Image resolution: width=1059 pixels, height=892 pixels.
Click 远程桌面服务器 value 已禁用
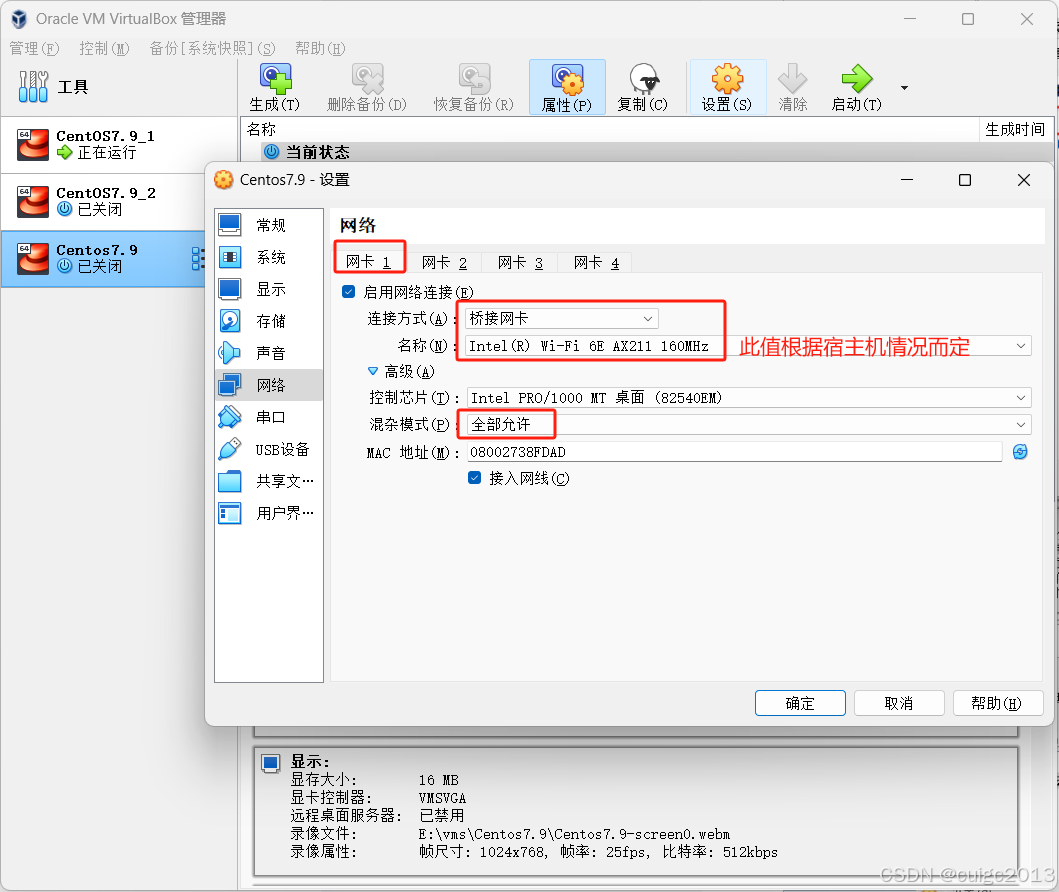[x=442, y=816]
